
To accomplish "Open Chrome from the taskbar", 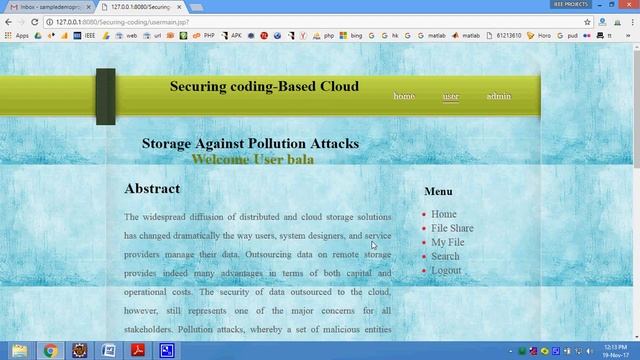I will pyautogui.click(x=51, y=351).
